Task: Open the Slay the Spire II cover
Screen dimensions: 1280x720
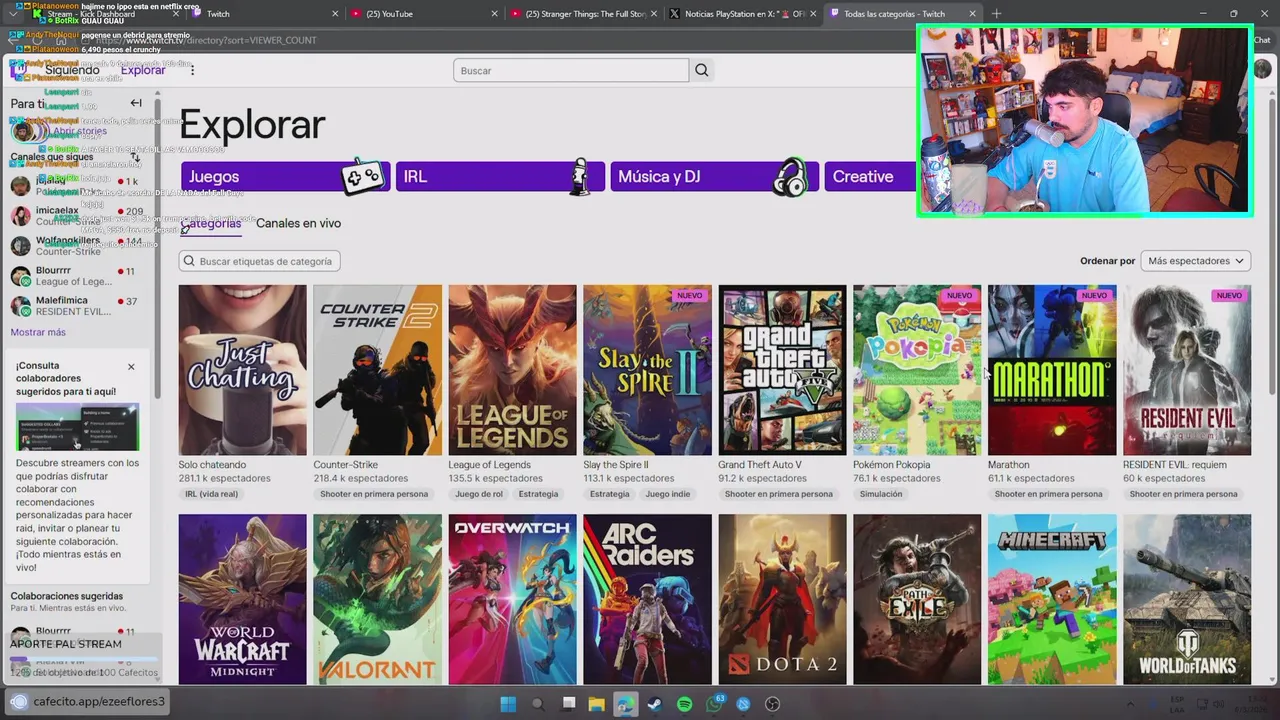Action: (x=647, y=370)
